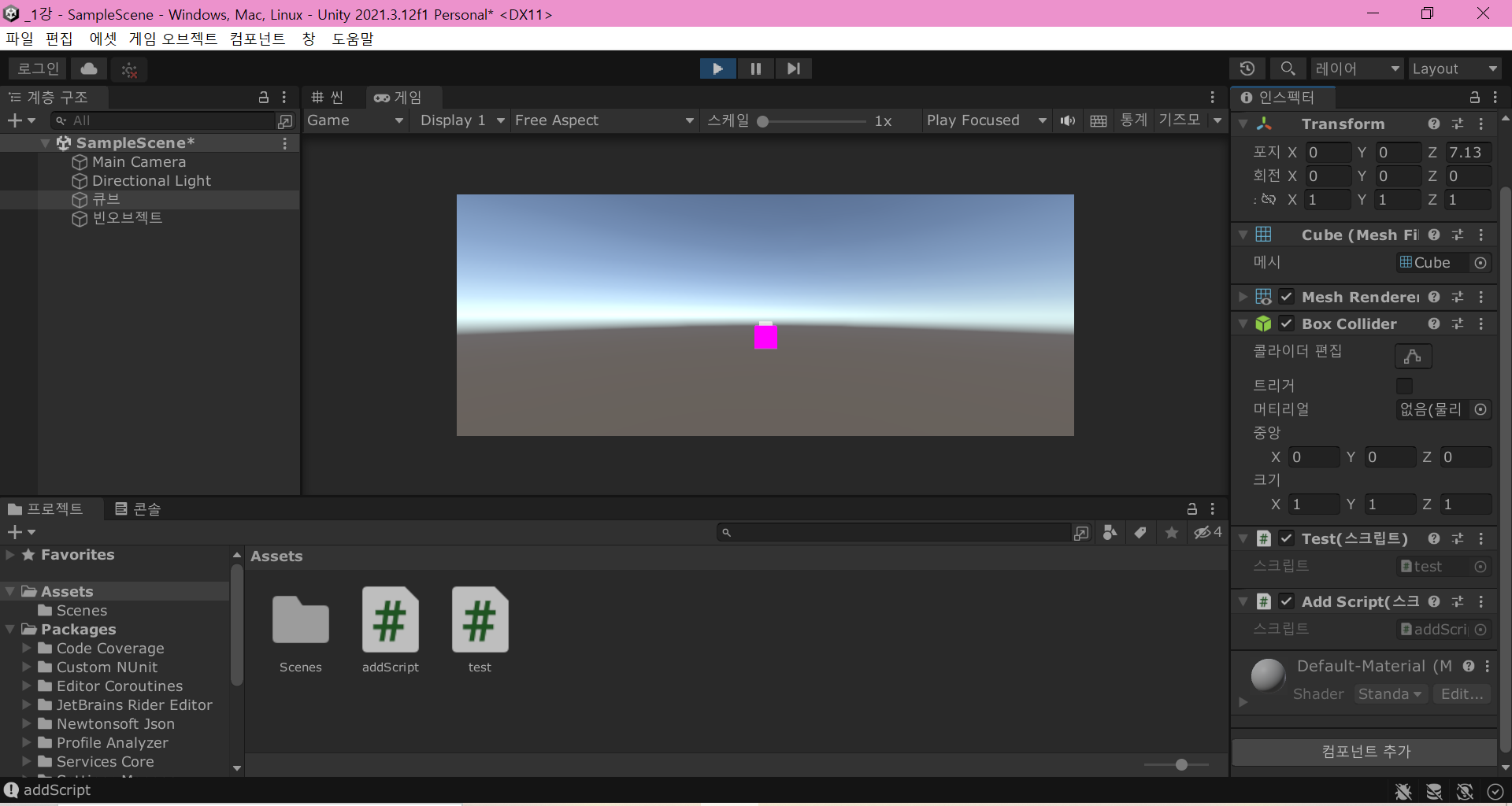The image size is (1512, 806).
Task: Click the Step frame button
Action: [x=793, y=68]
